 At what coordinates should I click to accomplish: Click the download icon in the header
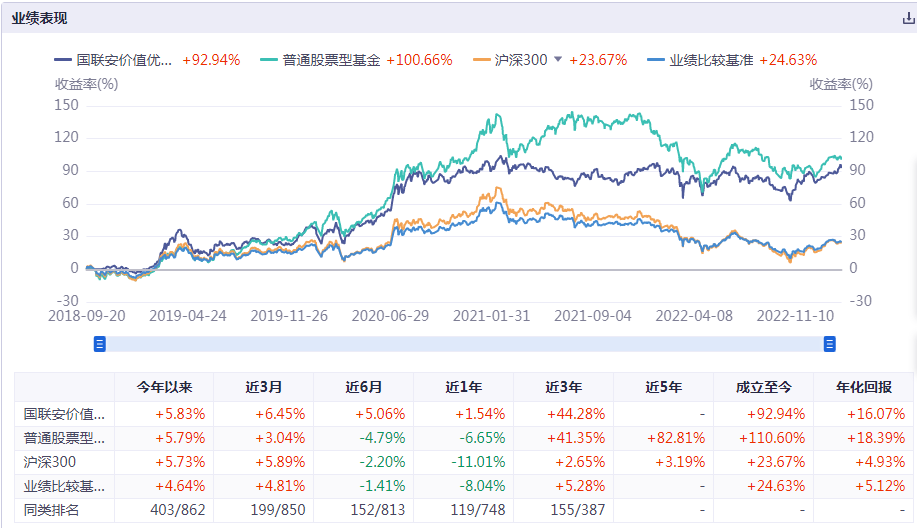point(908,18)
